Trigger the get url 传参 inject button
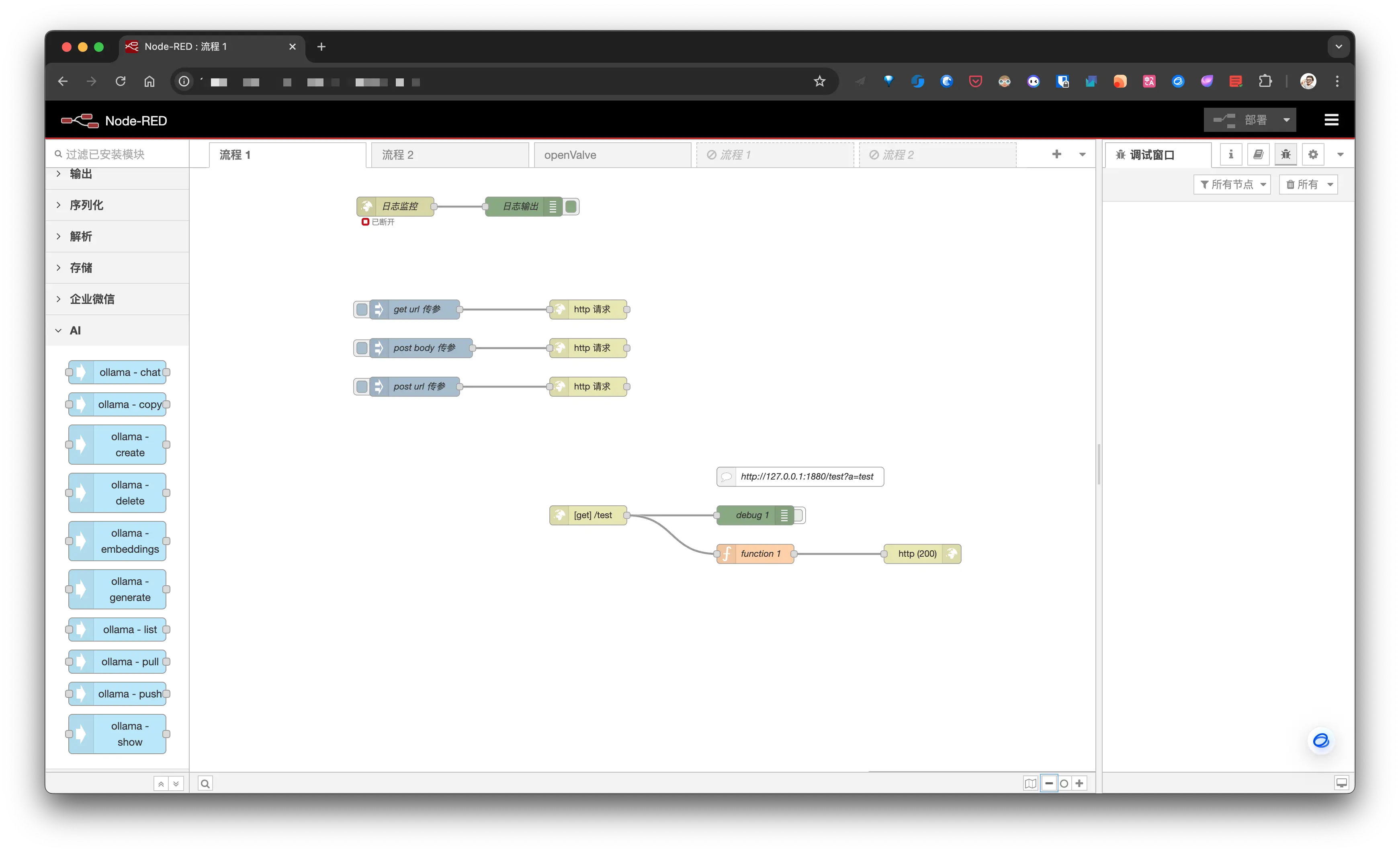 click(x=361, y=309)
